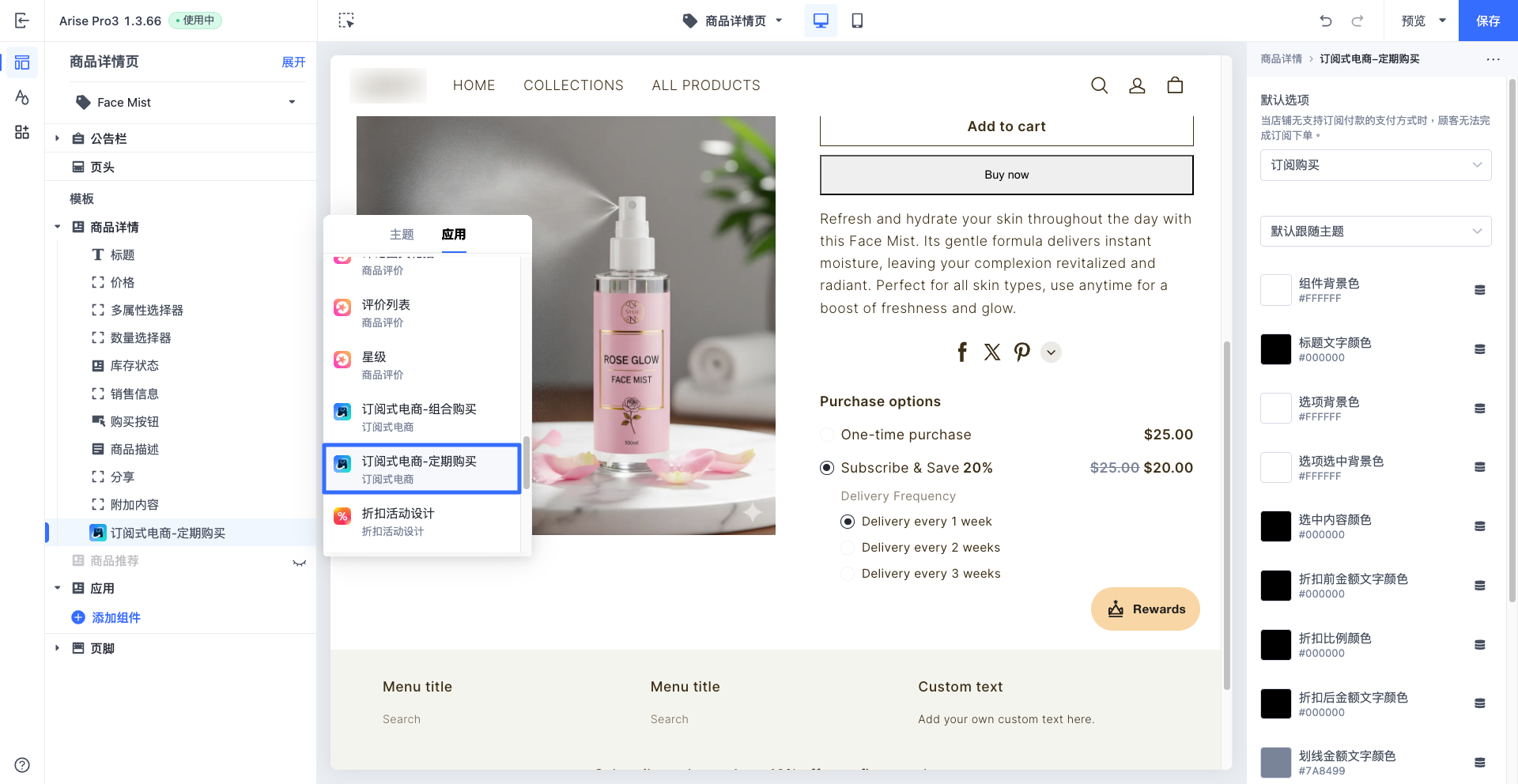Expand the 页脚 section

[x=57, y=648]
